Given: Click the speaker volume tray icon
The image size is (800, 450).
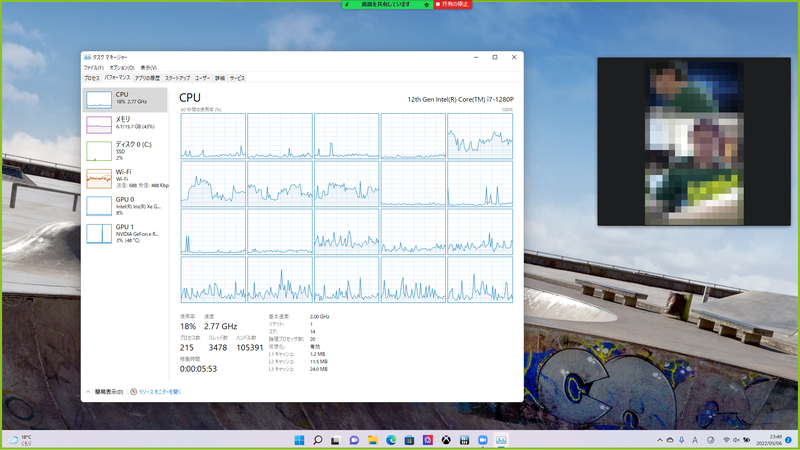Looking at the screenshot, I should click(736, 440).
